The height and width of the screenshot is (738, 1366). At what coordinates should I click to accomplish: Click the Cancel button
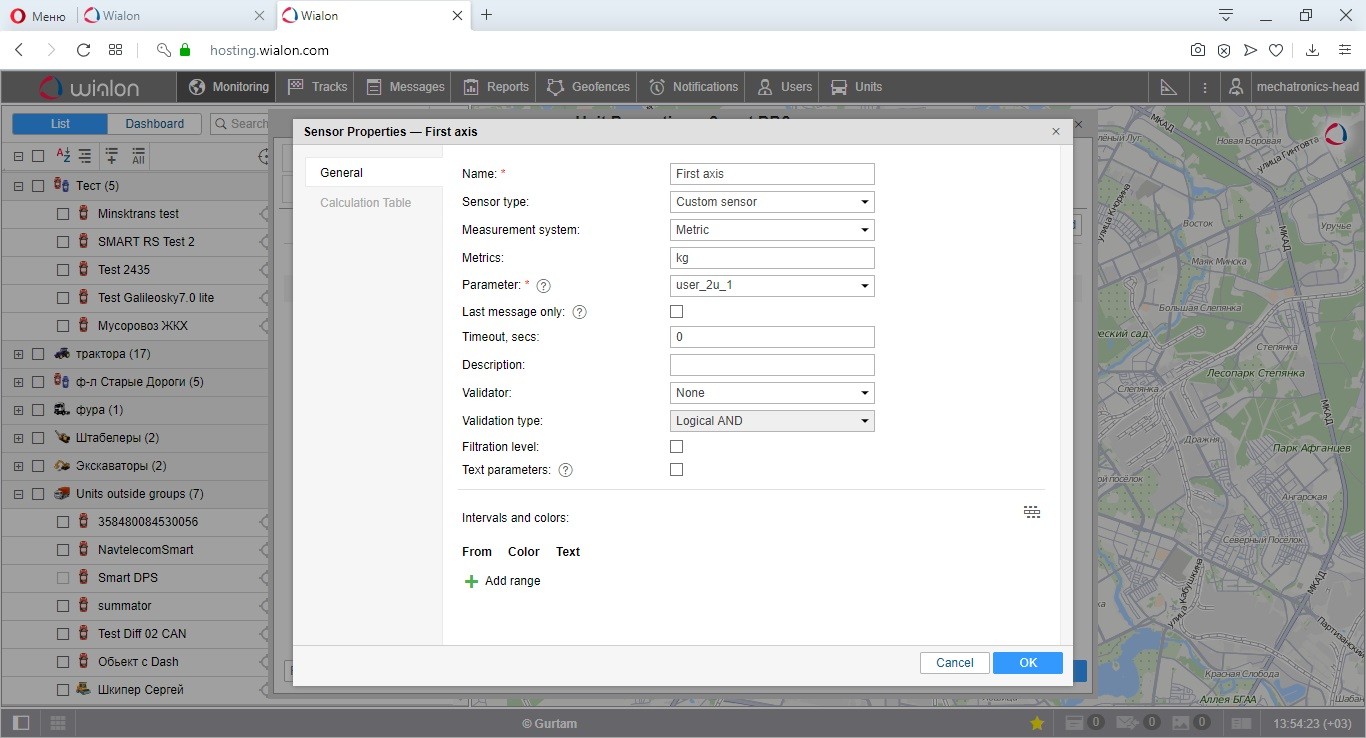(954, 663)
